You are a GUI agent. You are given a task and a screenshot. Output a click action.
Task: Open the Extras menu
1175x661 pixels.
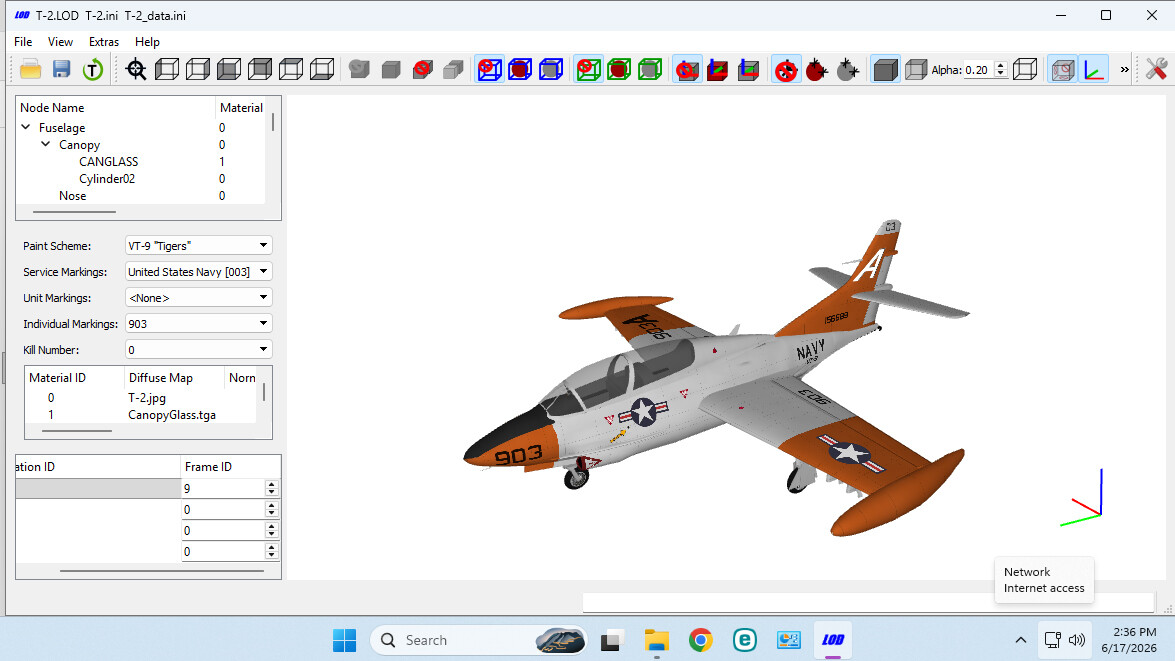point(104,42)
